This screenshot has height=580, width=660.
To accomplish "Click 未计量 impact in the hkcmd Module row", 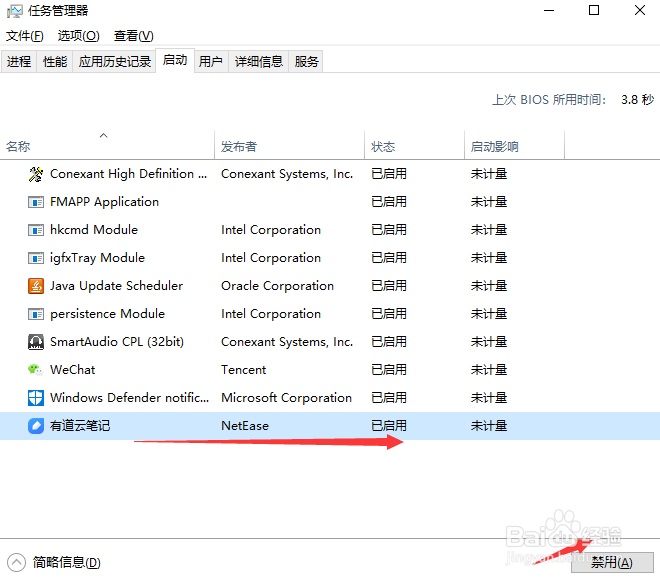I will tap(489, 230).
